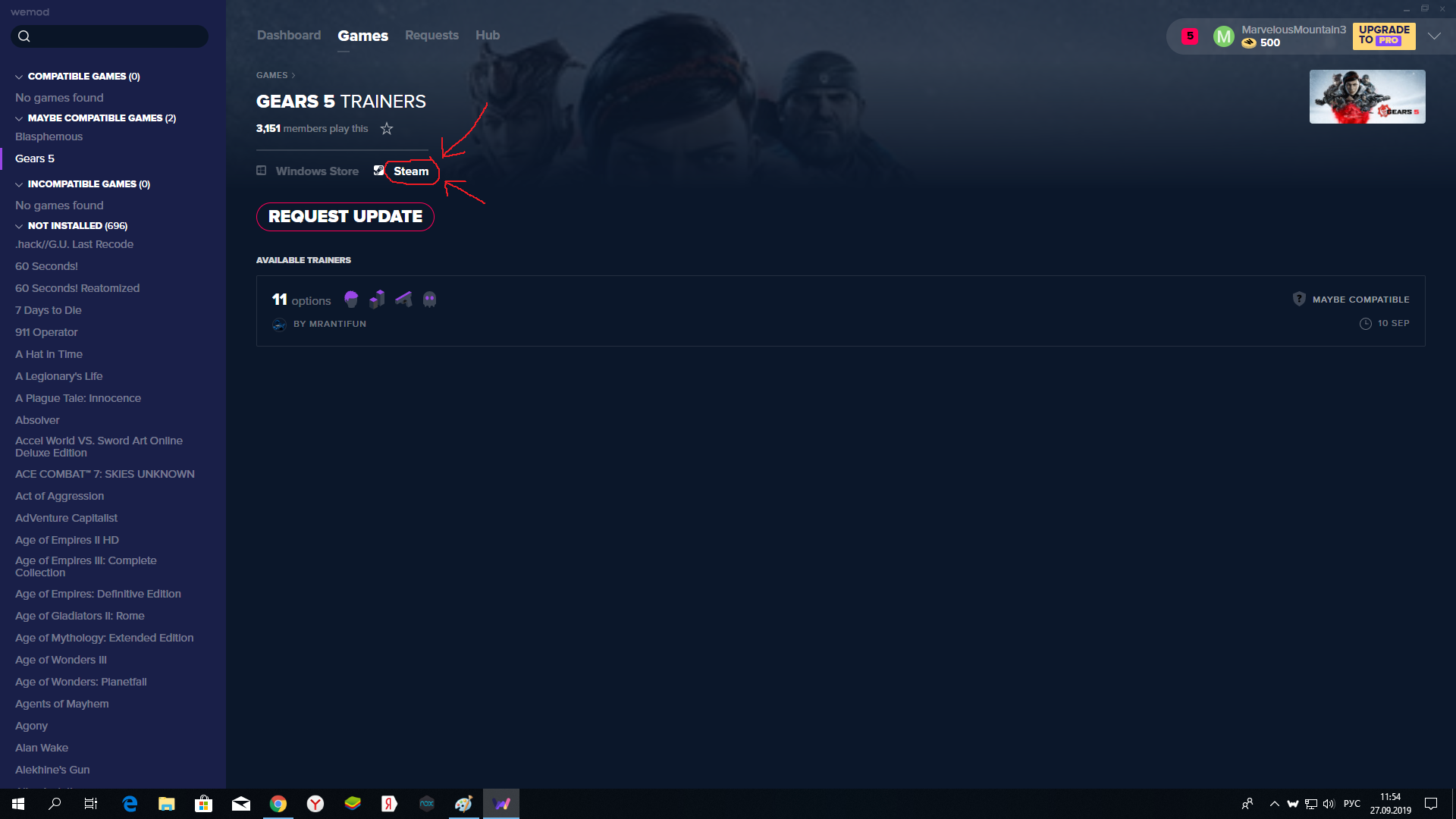
Task: Toggle the Steam platform checkbox
Action: (x=379, y=170)
